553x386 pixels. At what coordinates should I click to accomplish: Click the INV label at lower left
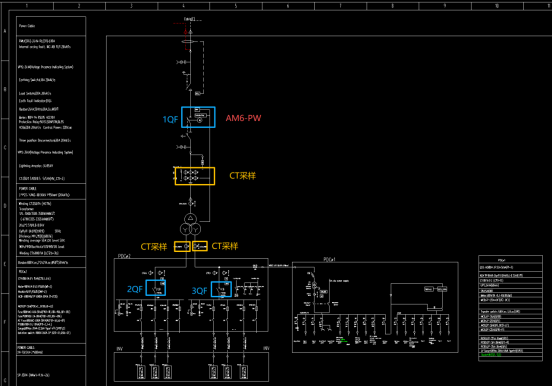click(120, 349)
